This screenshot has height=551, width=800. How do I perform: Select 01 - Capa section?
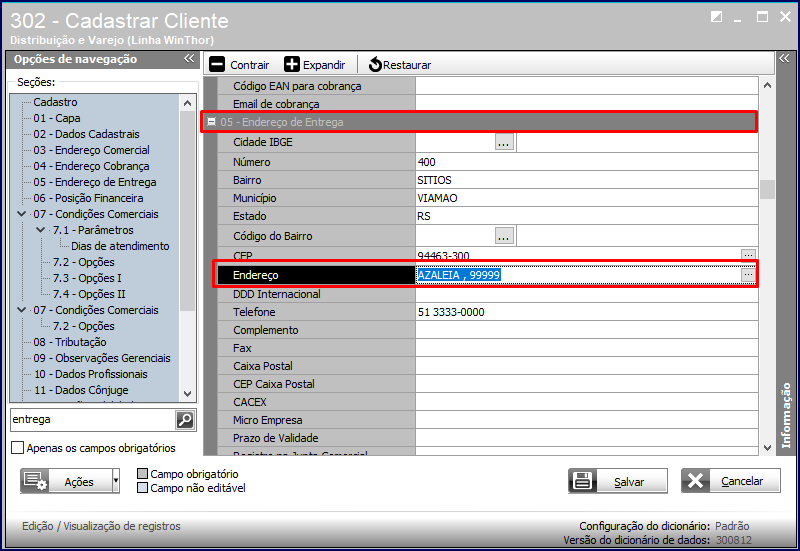[57, 118]
